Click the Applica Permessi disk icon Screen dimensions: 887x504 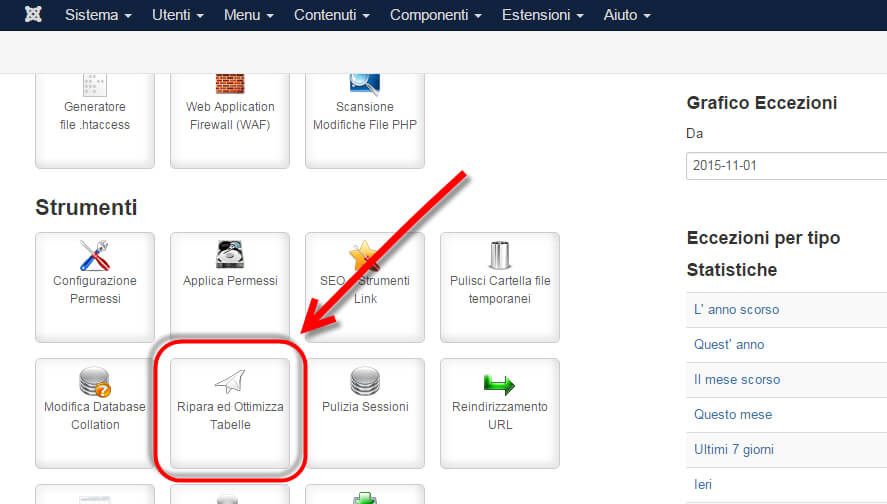[x=230, y=255]
